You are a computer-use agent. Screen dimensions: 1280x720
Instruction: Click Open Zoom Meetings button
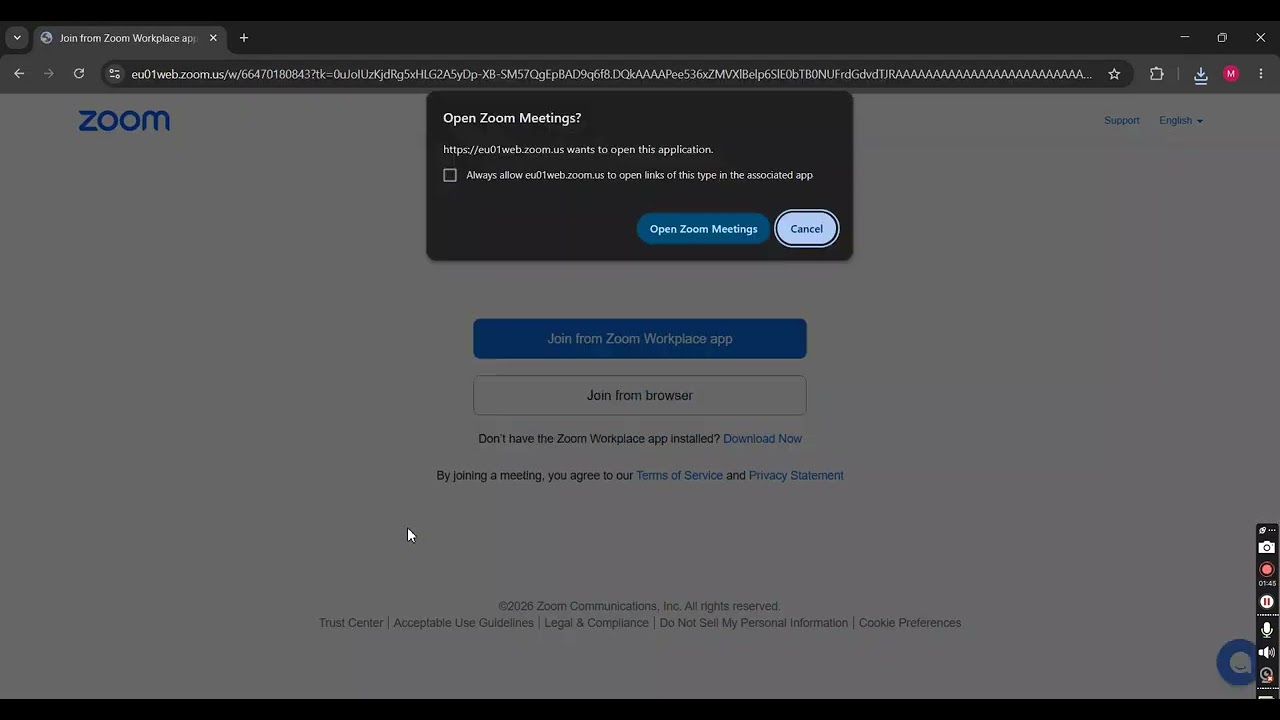point(704,229)
